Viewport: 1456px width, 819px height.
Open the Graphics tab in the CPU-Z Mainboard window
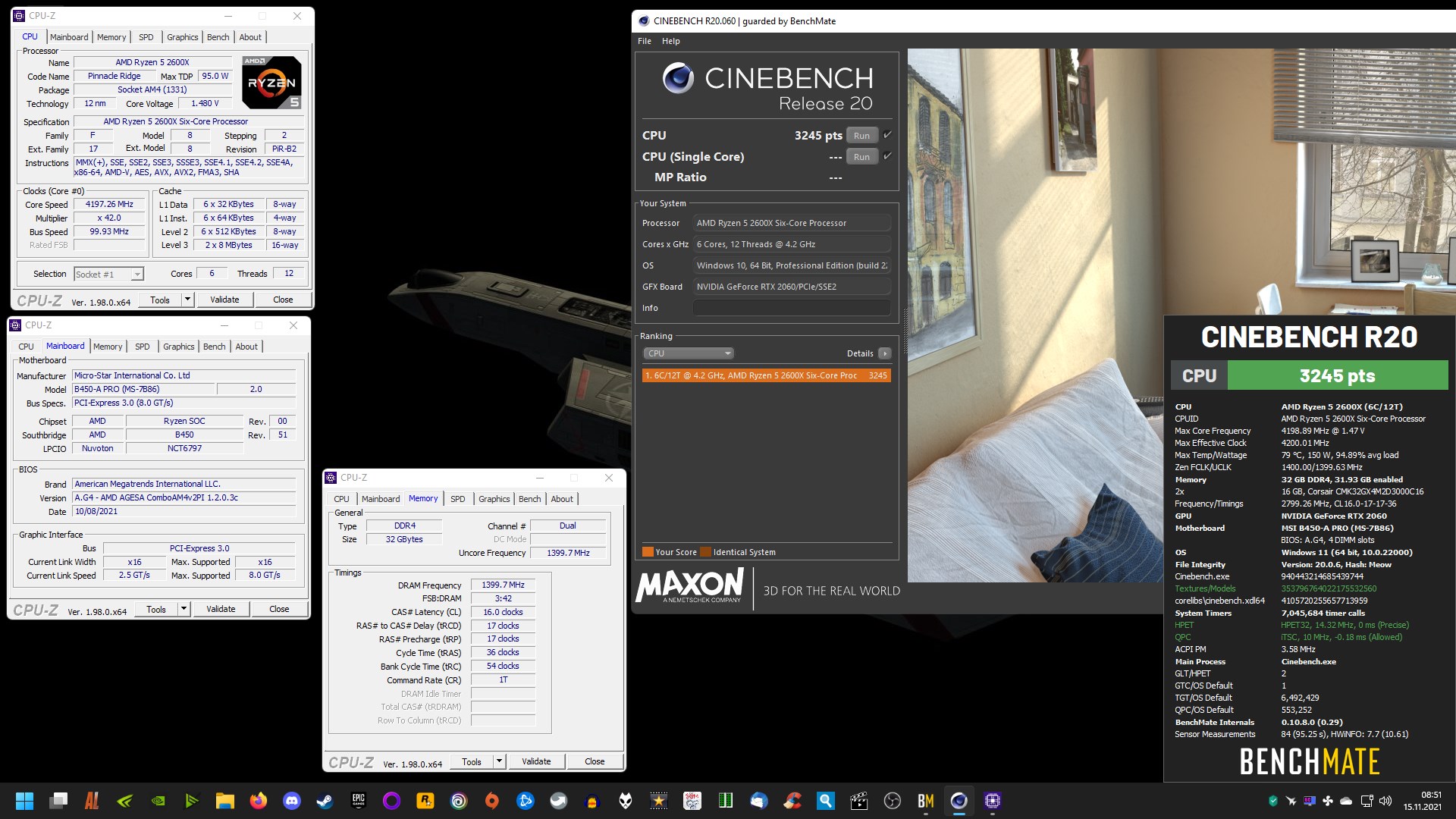[179, 347]
